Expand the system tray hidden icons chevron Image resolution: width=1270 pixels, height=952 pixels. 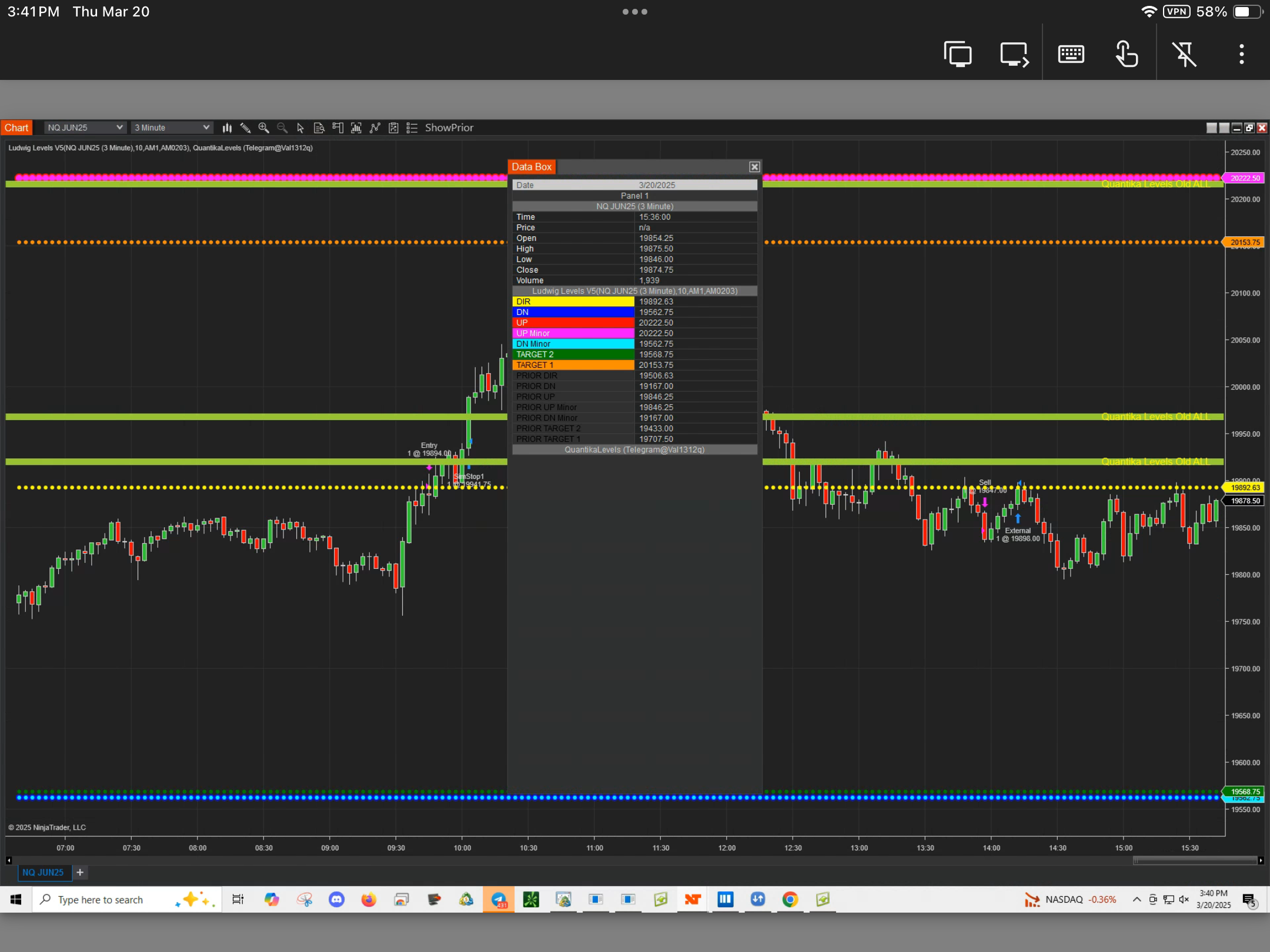click(x=1137, y=899)
